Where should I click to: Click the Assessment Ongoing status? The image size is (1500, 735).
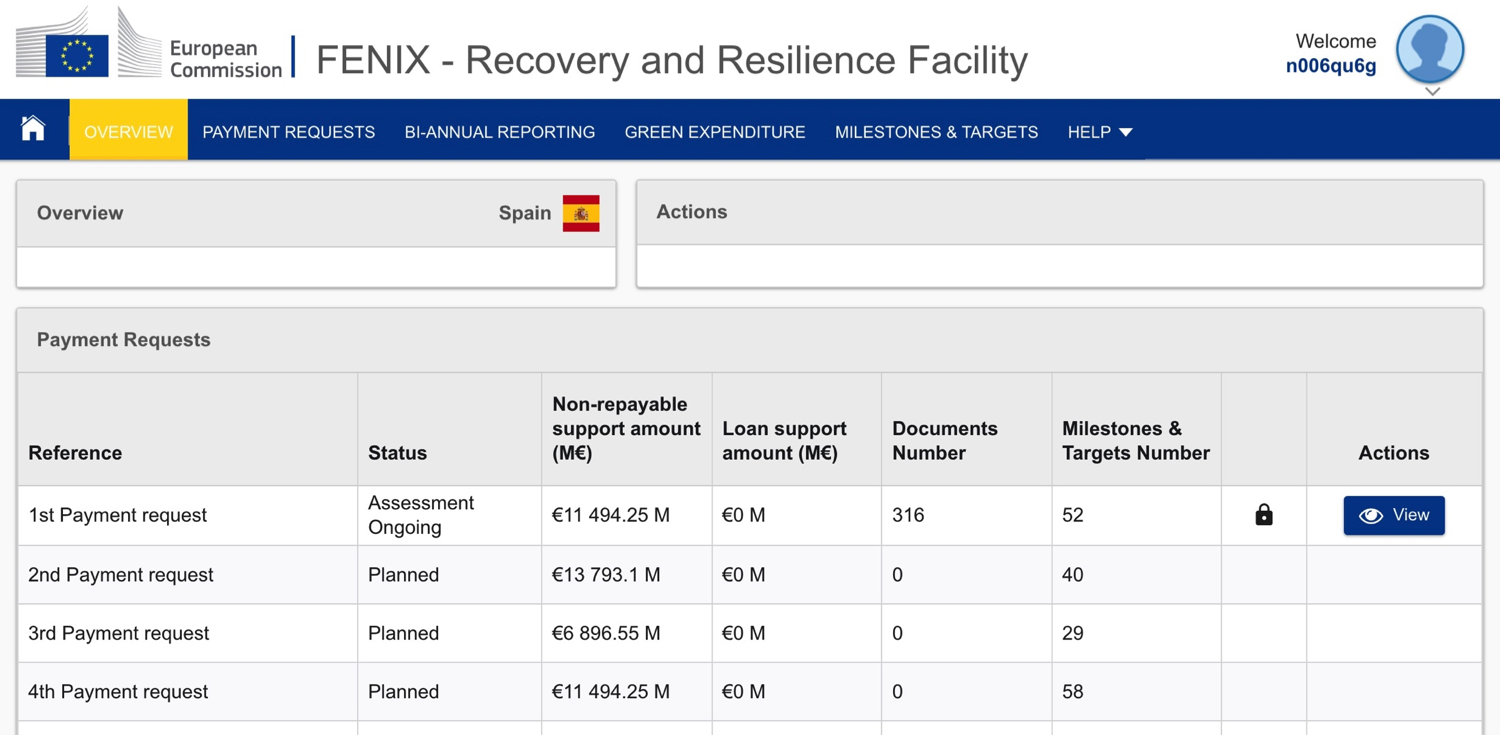point(421,515)
